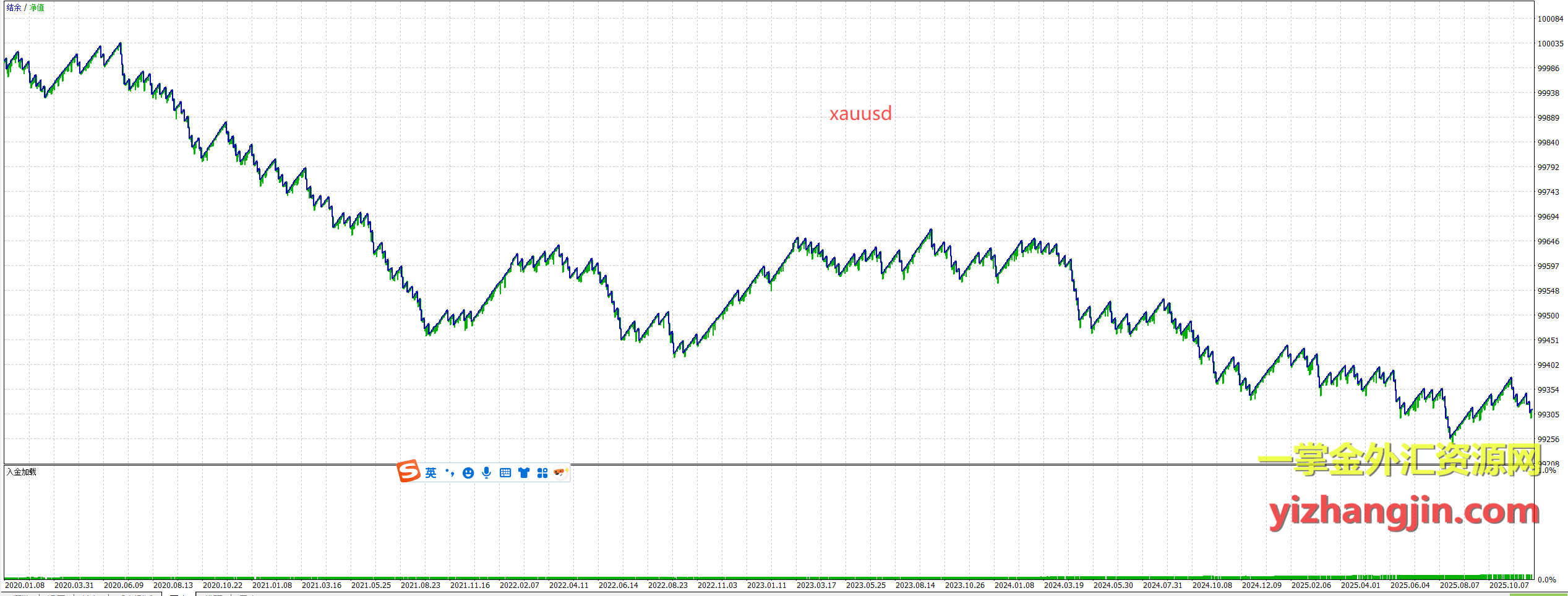Open the skin shirt icon
The image size is (1568, 596).
click(x=524, y=473)
